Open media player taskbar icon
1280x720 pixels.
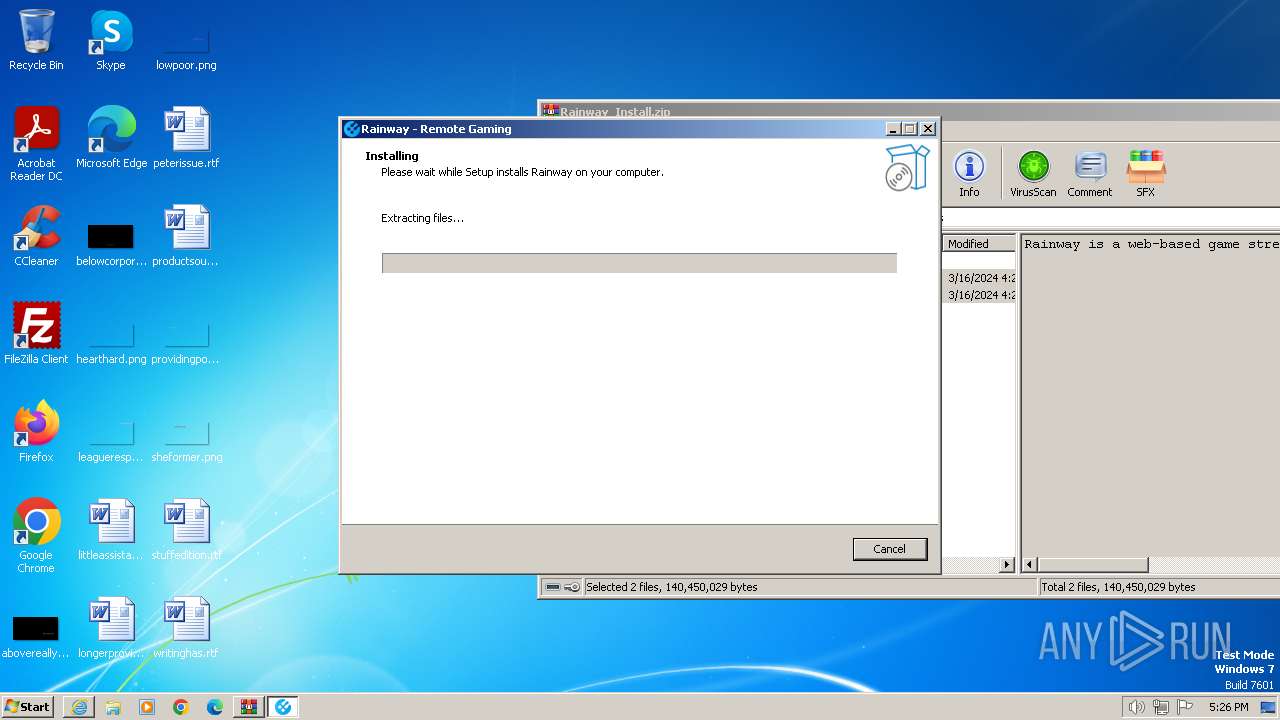point(147,707)
